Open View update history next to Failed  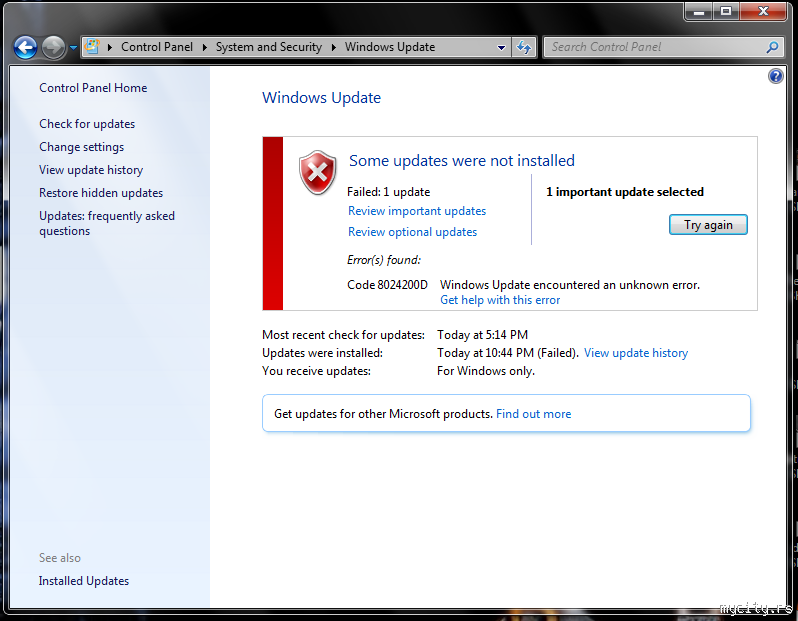point(636,353)
